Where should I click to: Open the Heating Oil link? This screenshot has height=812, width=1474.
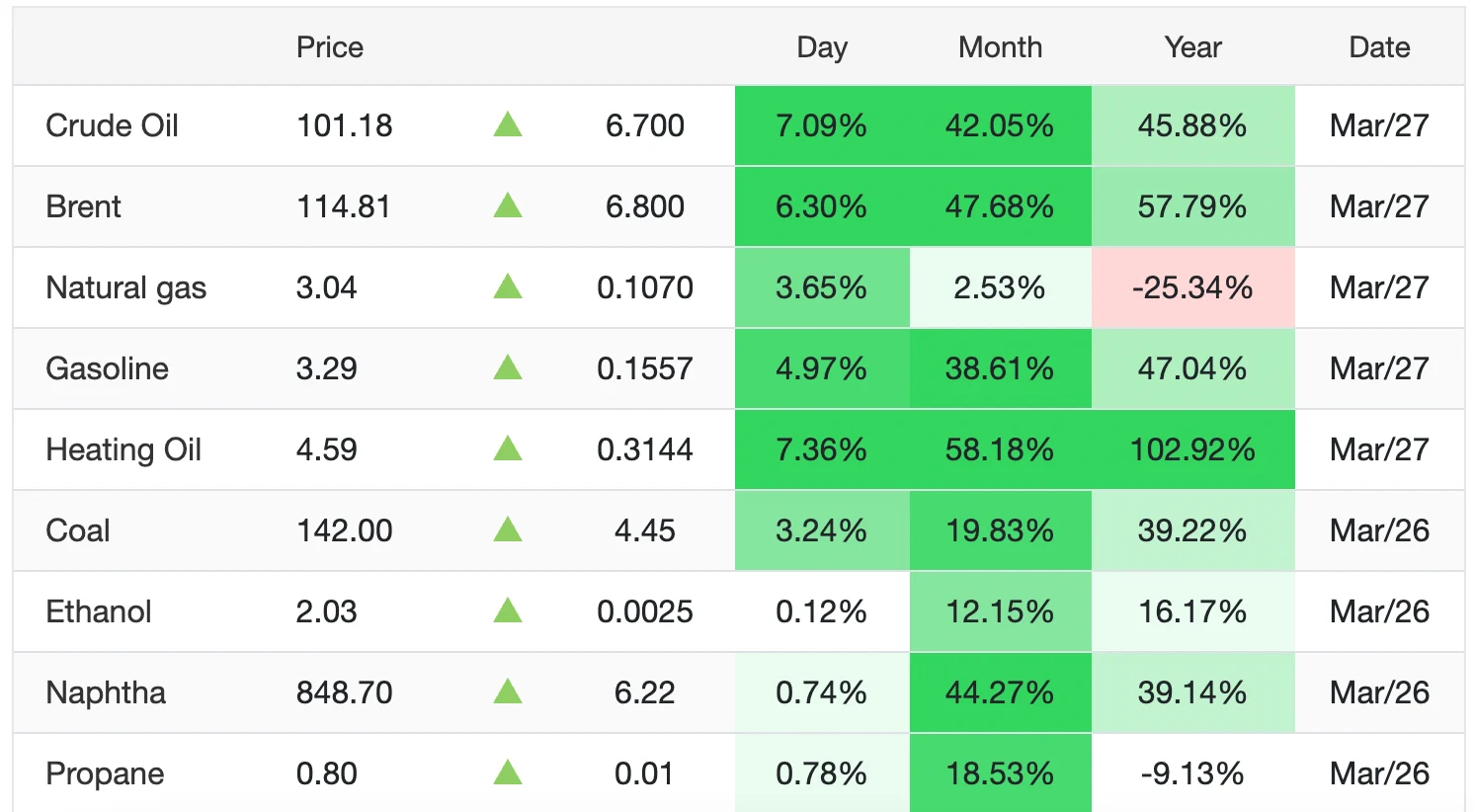(123, 449)
